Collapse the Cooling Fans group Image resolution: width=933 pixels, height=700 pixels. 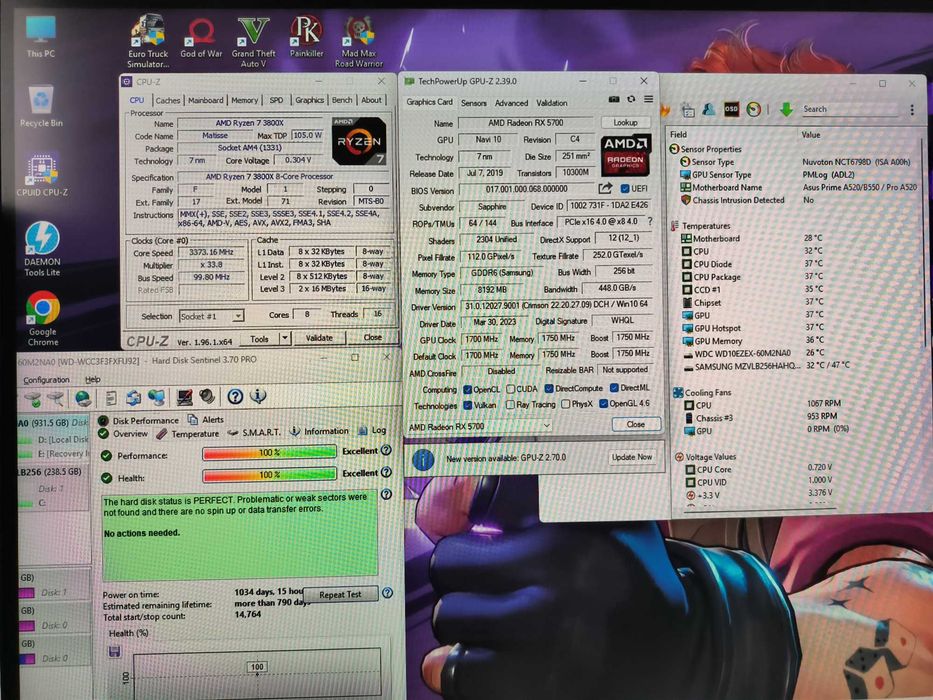[678, 392]
